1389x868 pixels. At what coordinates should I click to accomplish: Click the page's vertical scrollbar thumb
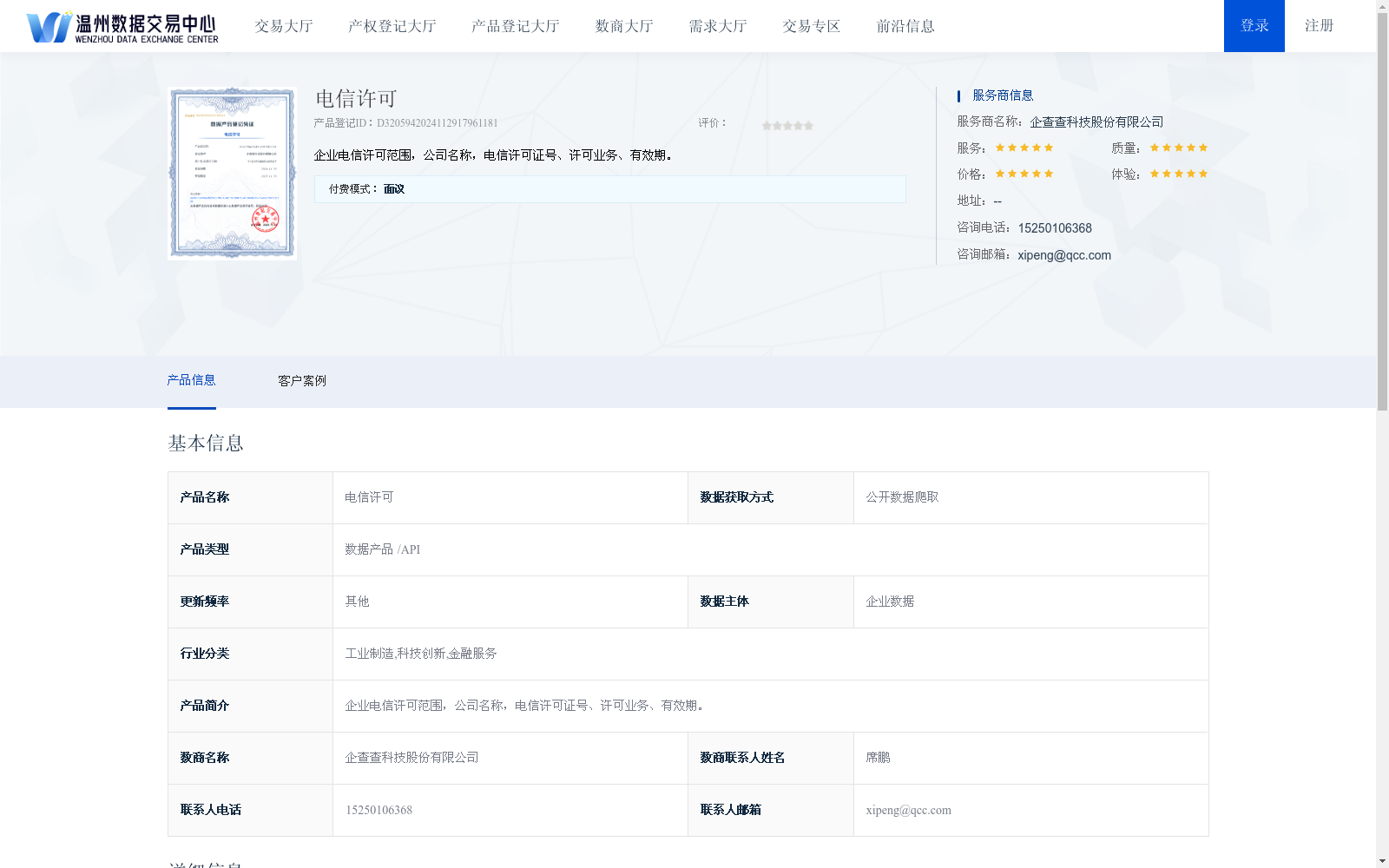click(1383, 211)
